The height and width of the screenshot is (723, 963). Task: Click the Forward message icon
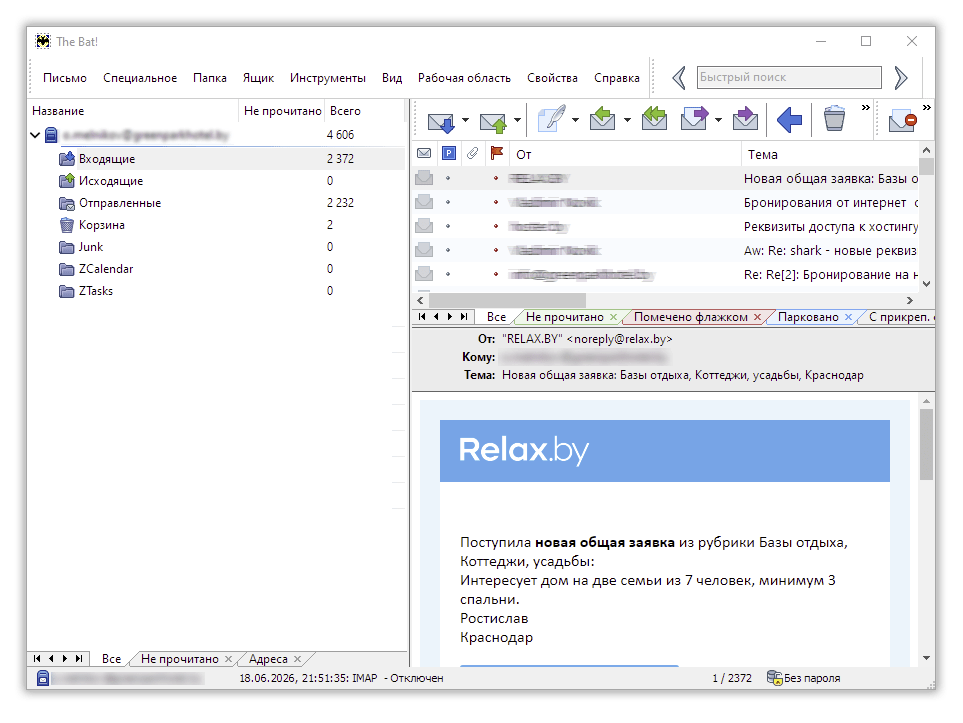point(695,119)
